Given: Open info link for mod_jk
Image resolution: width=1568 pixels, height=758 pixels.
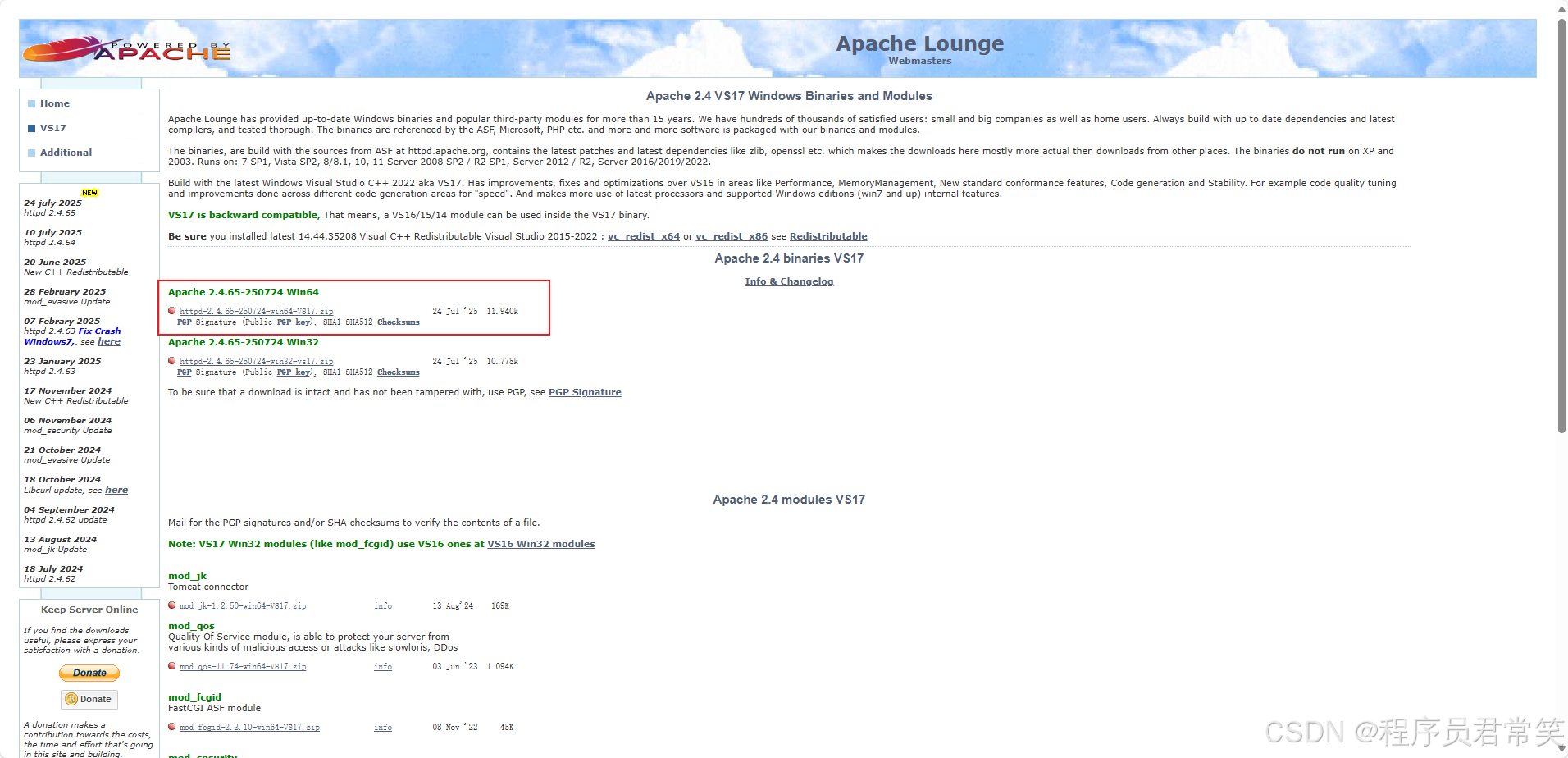Looking at the screenshot, I should click(383, 606).
